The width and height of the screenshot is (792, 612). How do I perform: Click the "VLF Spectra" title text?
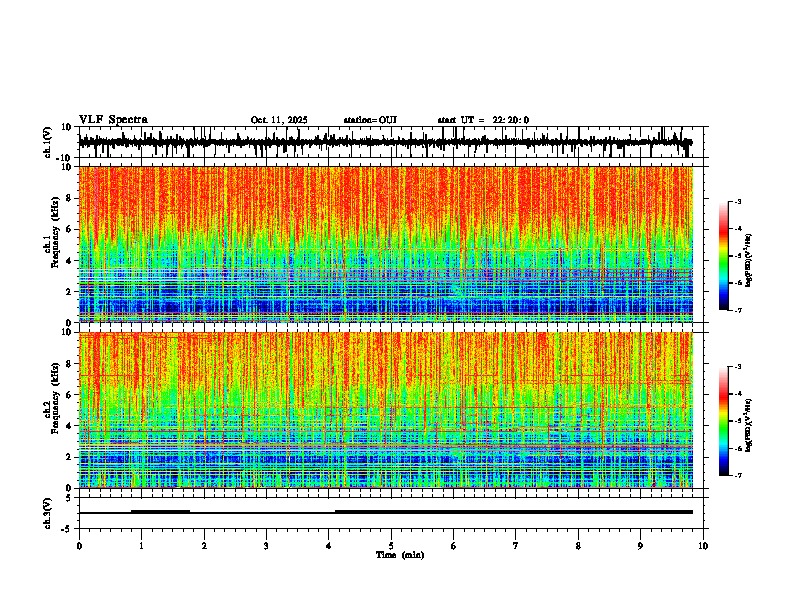[x=113, y=120]
